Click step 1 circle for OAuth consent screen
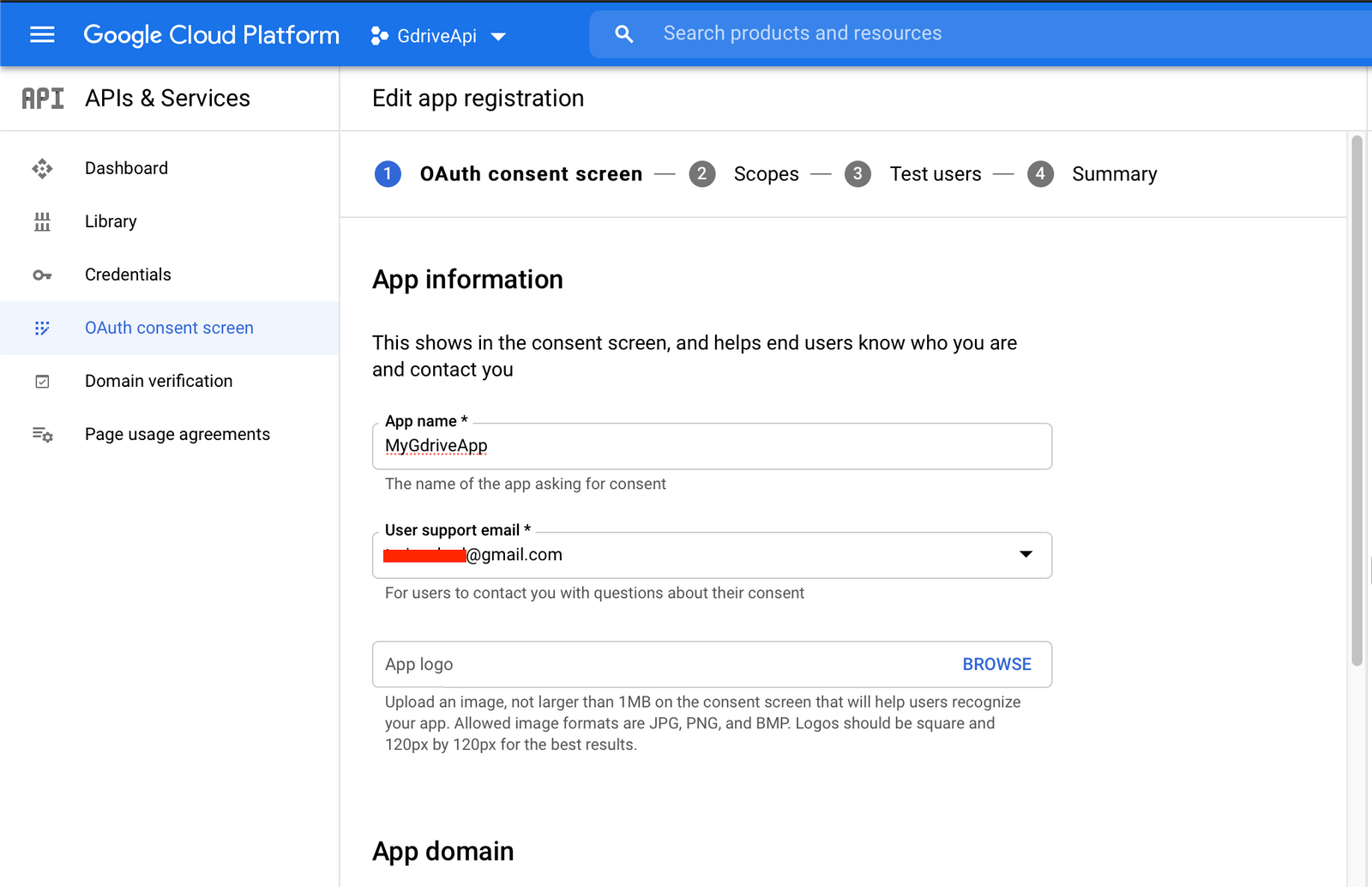The width and height of the screenshot is (1372, 887). [388, 174]
